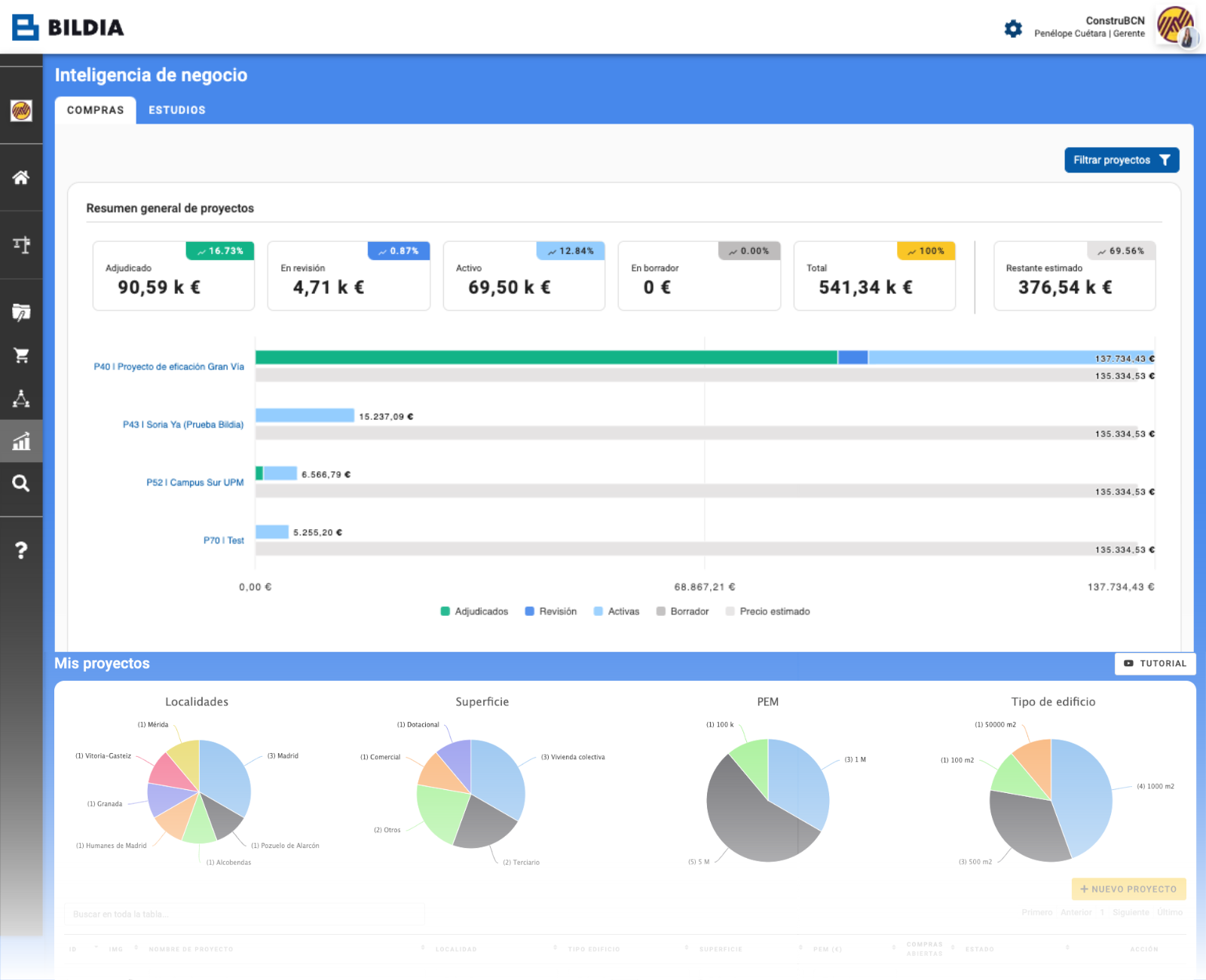This screenshot has width=1206, height=980.
Task: Select the 5 M label in PEM chart
Action: click(699, 862)
